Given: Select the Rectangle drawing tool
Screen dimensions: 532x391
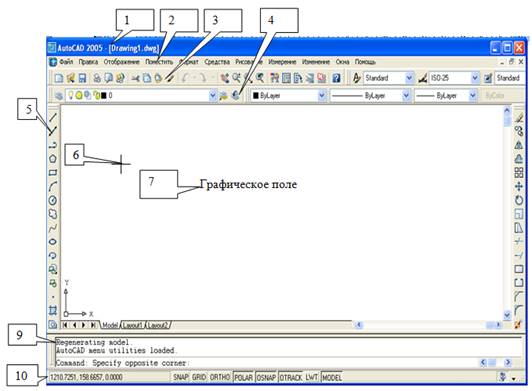Looking at the screenshot, I should tap(53, 172).
